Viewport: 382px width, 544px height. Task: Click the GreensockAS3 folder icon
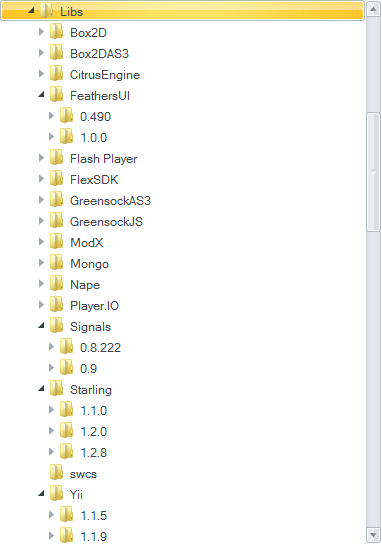(x=57, y=200)
